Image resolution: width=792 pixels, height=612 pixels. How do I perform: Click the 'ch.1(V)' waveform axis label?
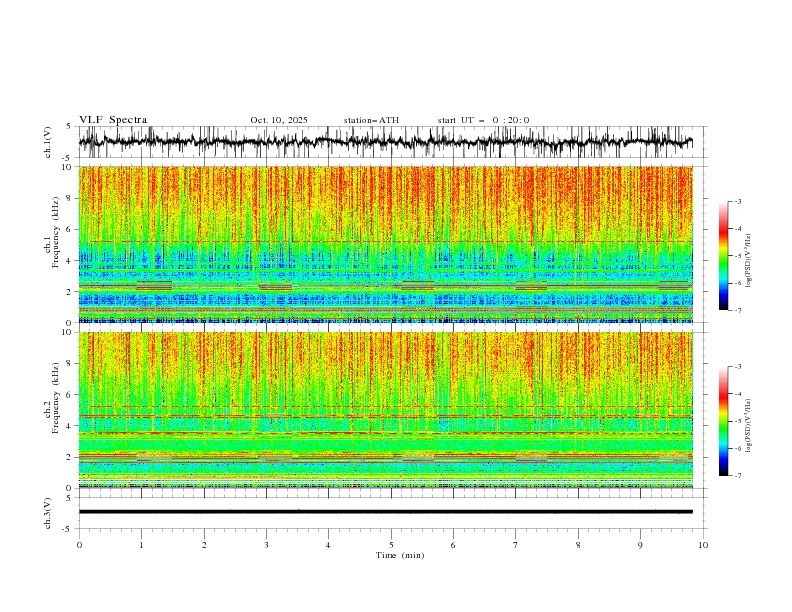[48, 142]
